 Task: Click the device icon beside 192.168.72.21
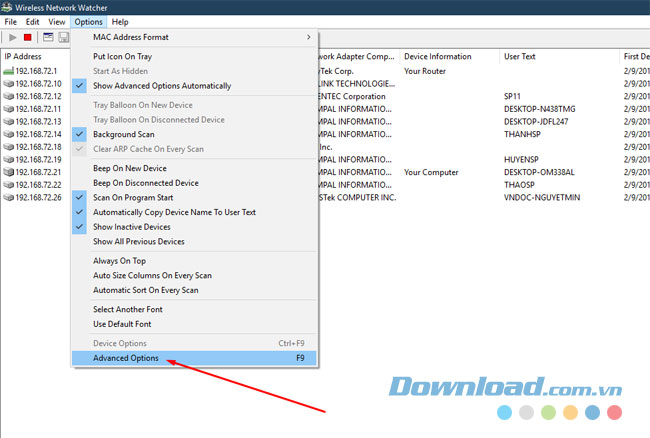(x=10, y=172)
